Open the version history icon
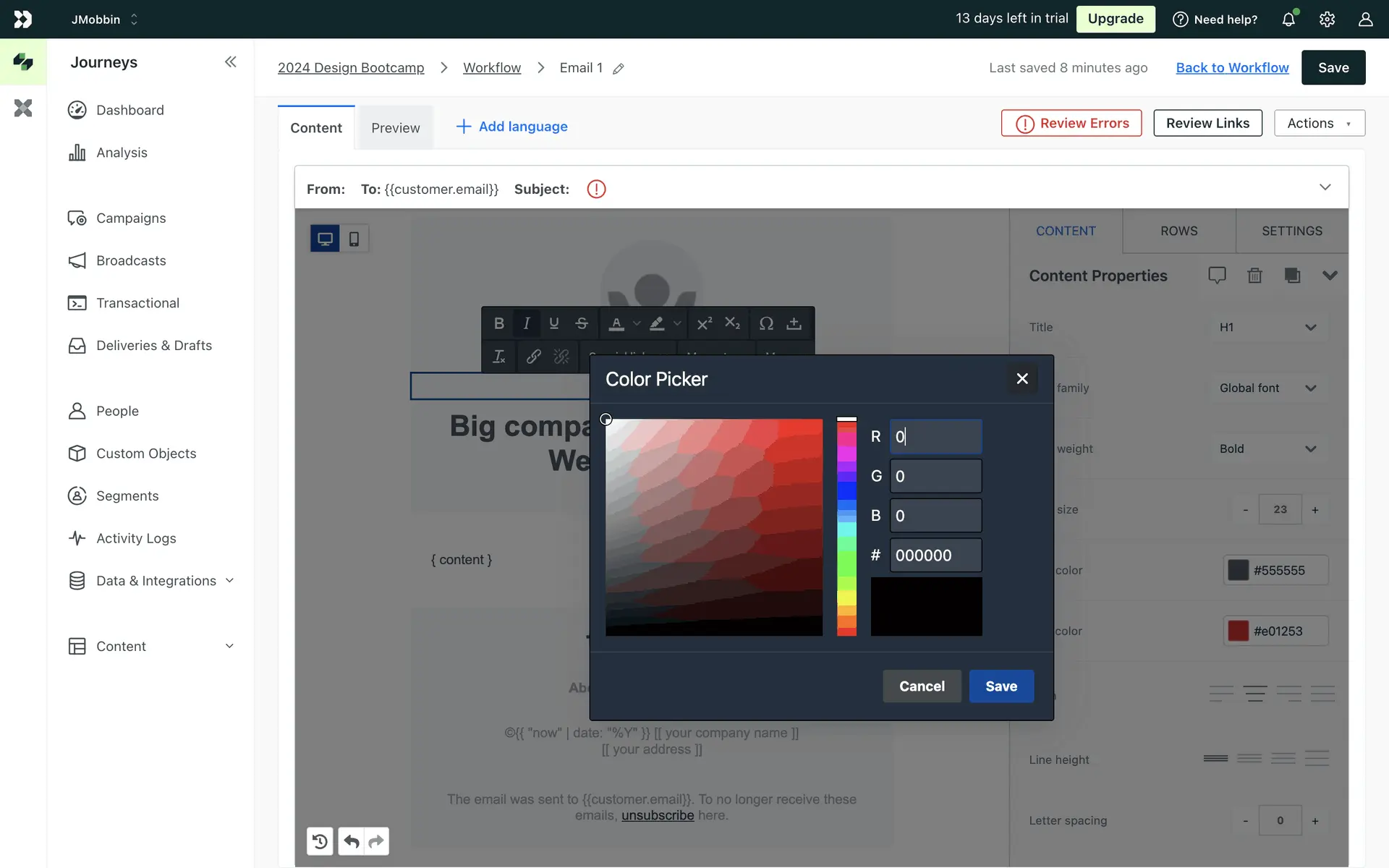The width and height of the screenshot is (1389, 868). [320, 841]
